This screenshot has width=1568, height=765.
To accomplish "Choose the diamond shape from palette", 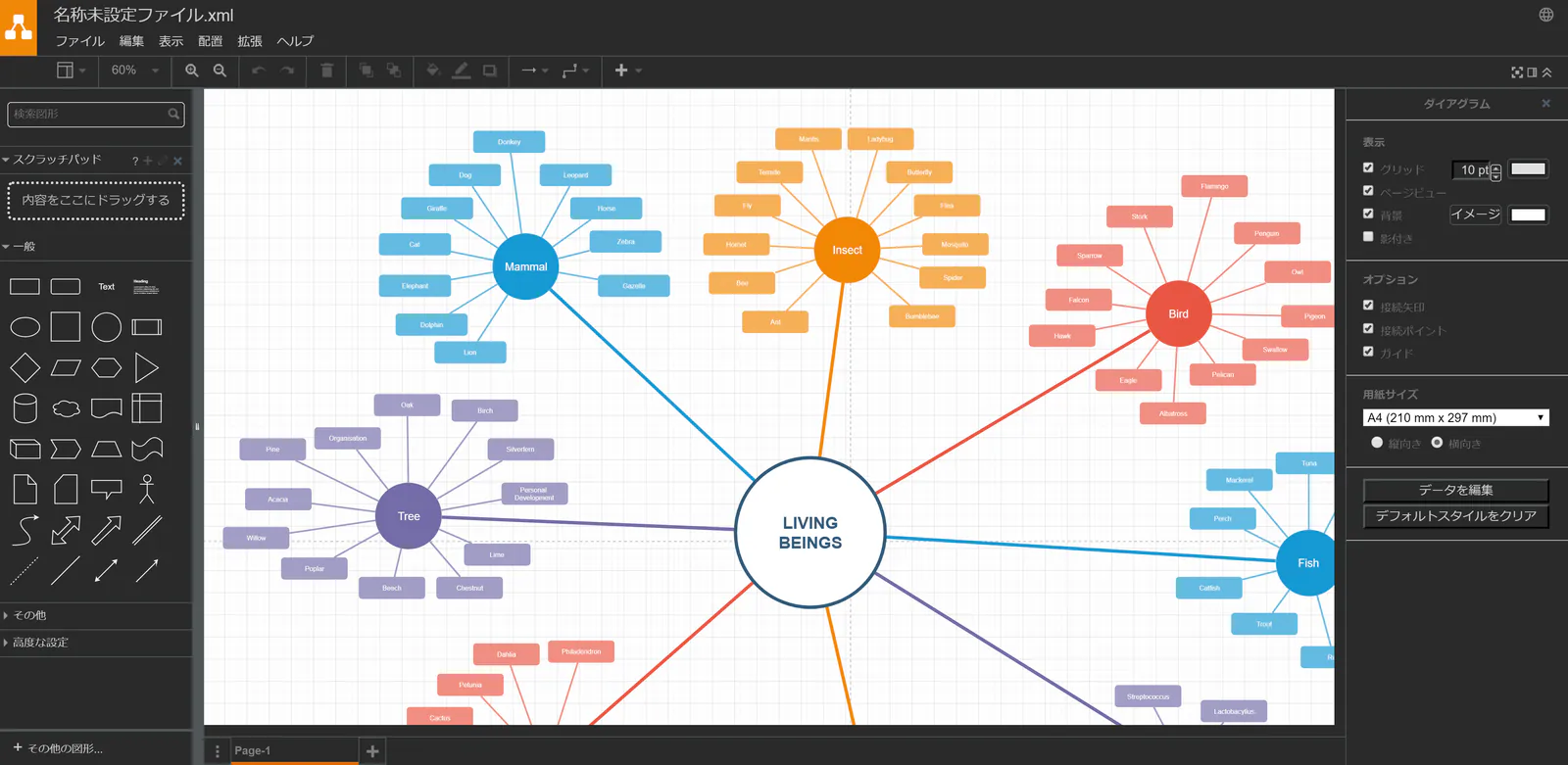I will click(24, 367).
